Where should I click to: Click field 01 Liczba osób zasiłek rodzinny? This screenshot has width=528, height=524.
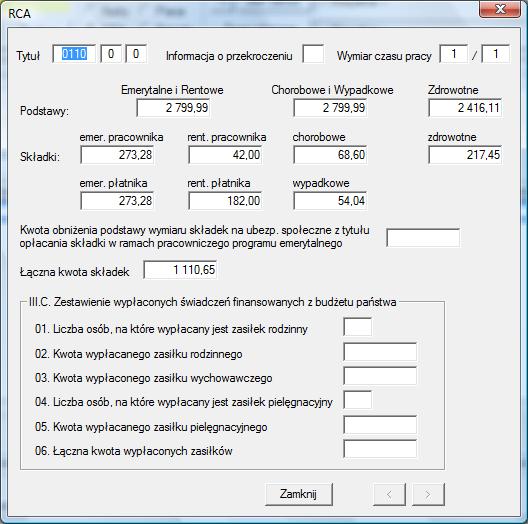[x=358, y=327]
